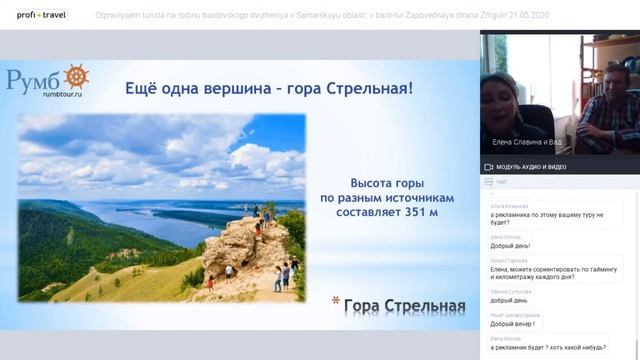Click the Румб ship-wheel logo on slide

pos(76,76)
